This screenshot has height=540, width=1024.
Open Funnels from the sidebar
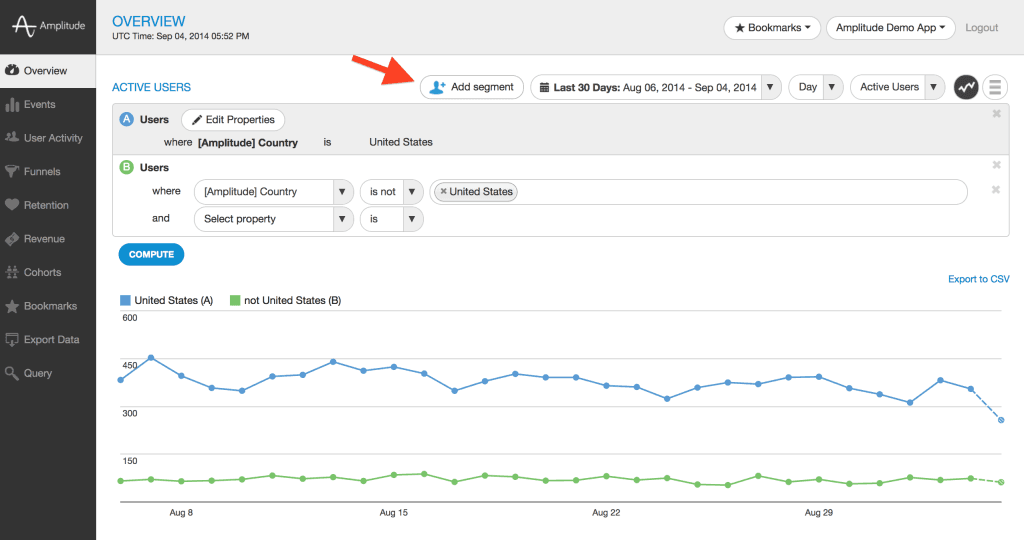[42, 171]
